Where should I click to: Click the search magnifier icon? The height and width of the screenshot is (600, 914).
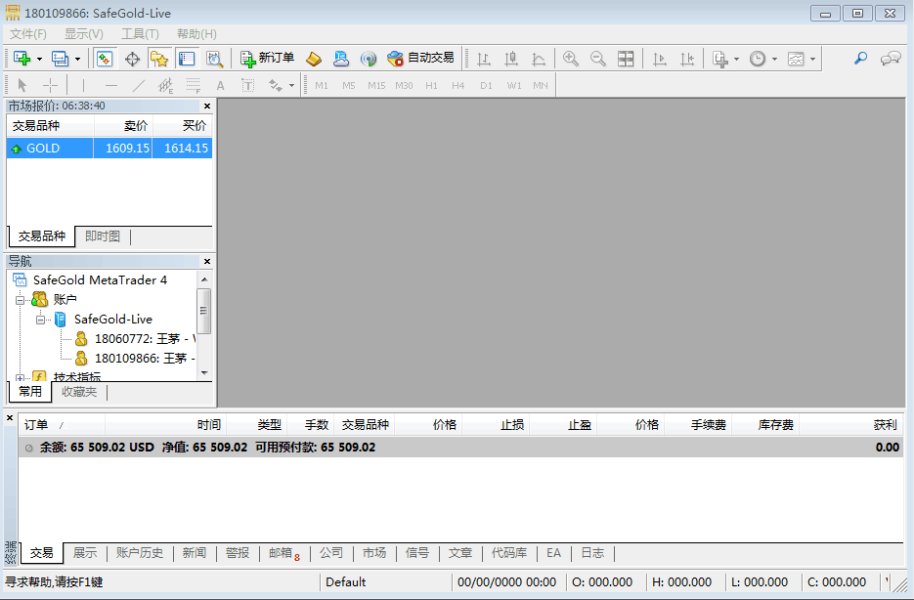click(x=860, y=58)
